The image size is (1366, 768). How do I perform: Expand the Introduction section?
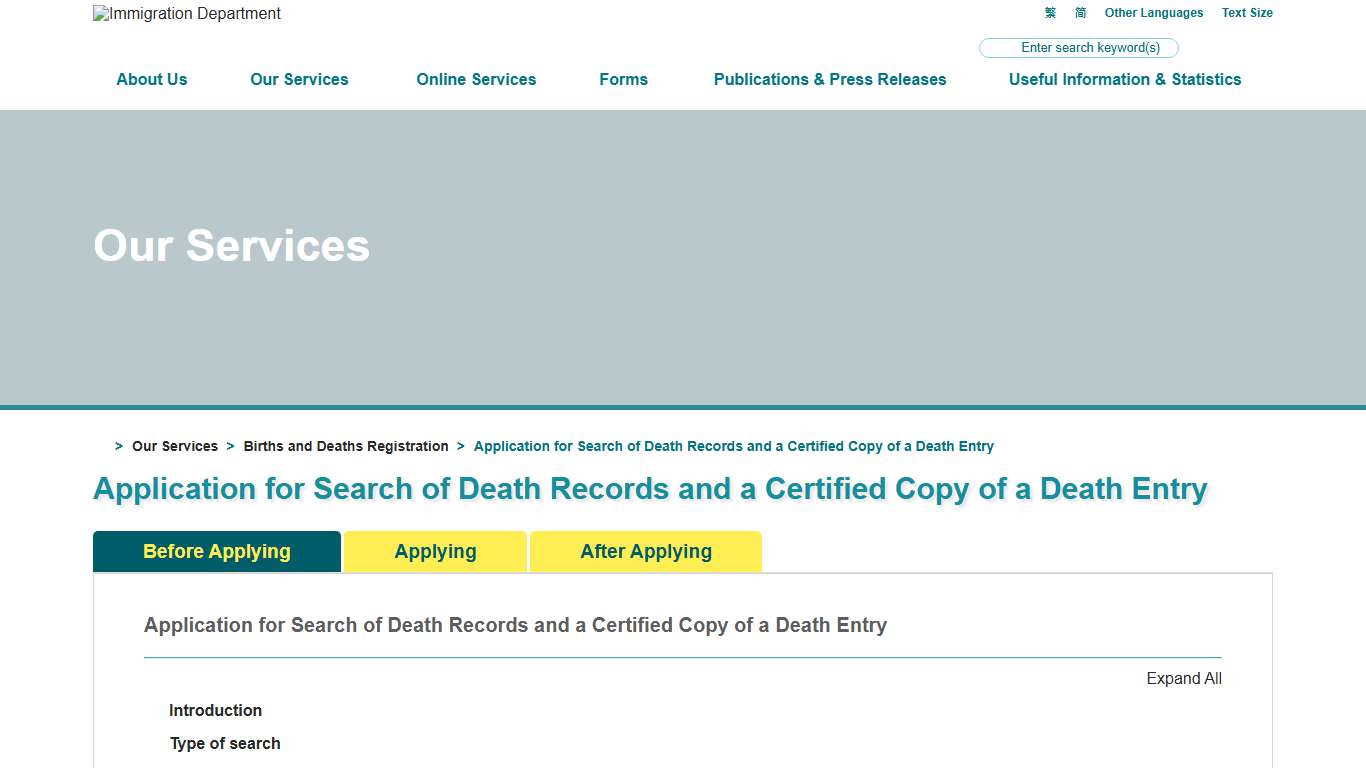click(x=215, y=710)
